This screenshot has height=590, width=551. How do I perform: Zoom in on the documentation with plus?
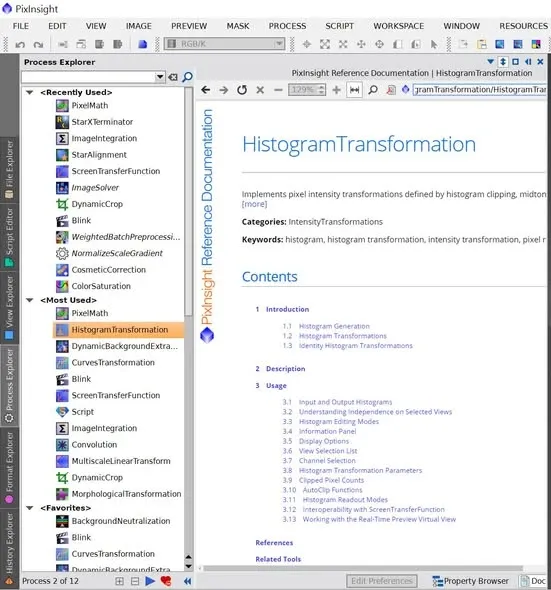coord(336,90)
